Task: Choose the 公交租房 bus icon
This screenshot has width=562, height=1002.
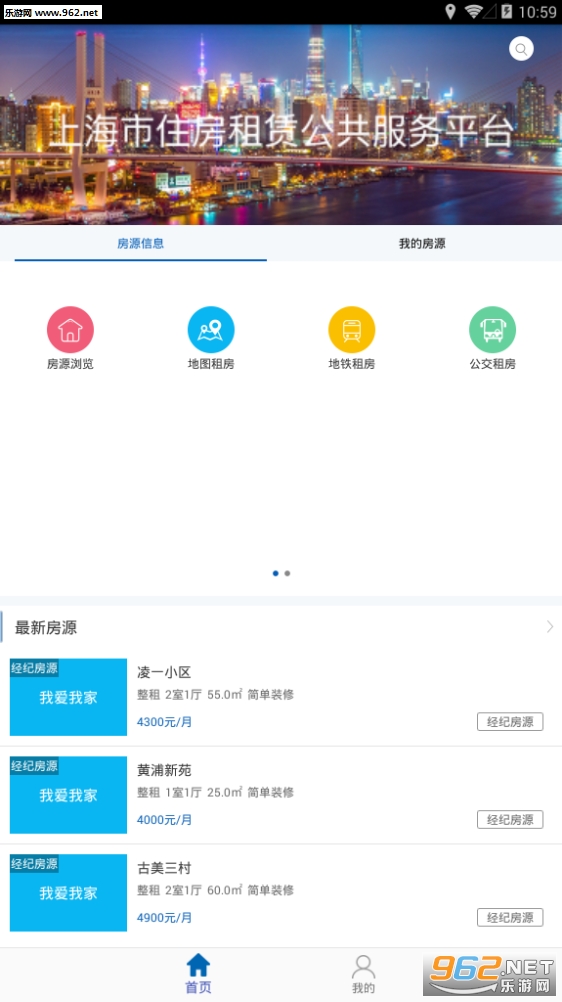Action: tap(492, 330)
